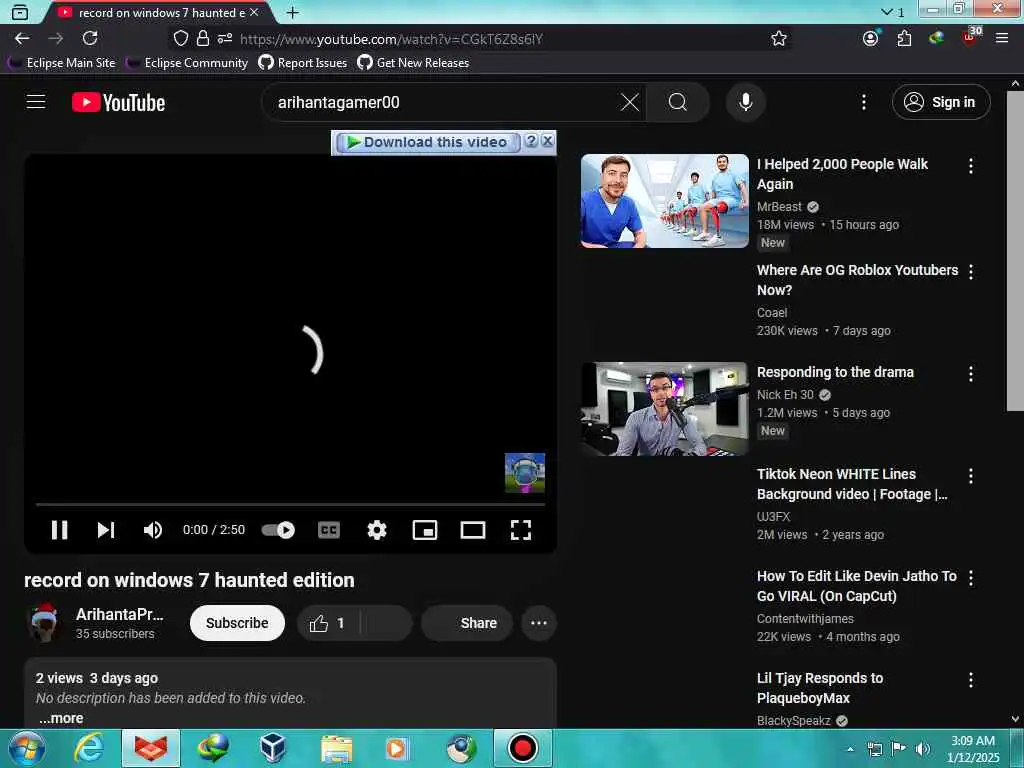Open options for Lil Tjay Responds
The width and height of the screenshot is (1024, 768).
tap(970, 680)
